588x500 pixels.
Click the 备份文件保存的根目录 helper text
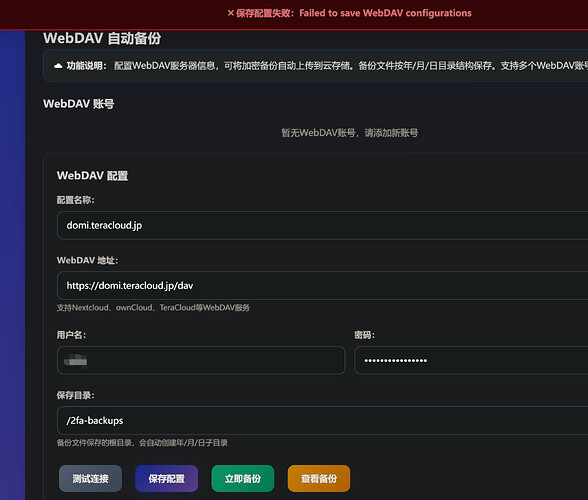(x=142, y=443)
